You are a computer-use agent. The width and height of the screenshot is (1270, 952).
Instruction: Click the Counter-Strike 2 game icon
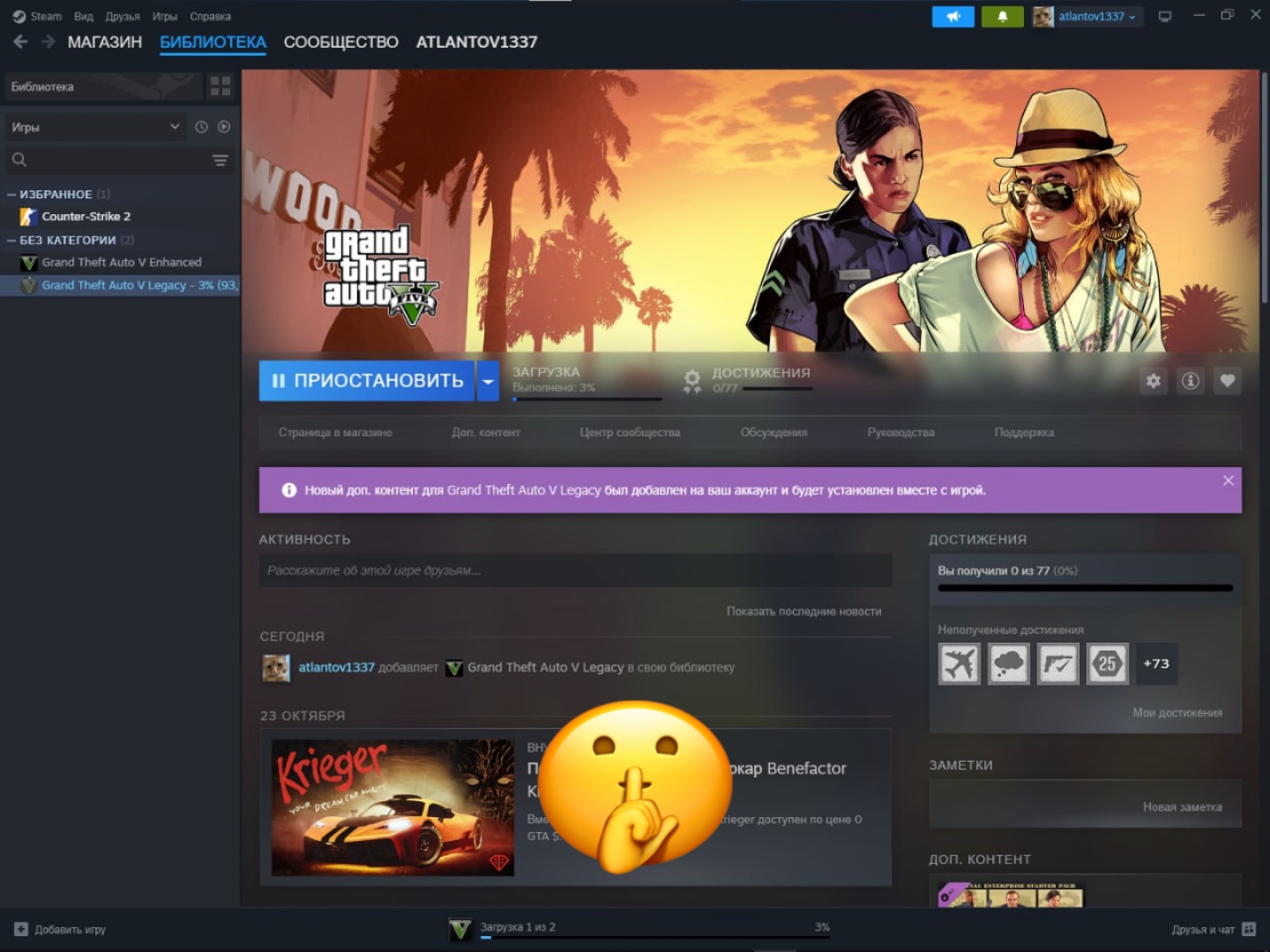(x=28, y=217)
